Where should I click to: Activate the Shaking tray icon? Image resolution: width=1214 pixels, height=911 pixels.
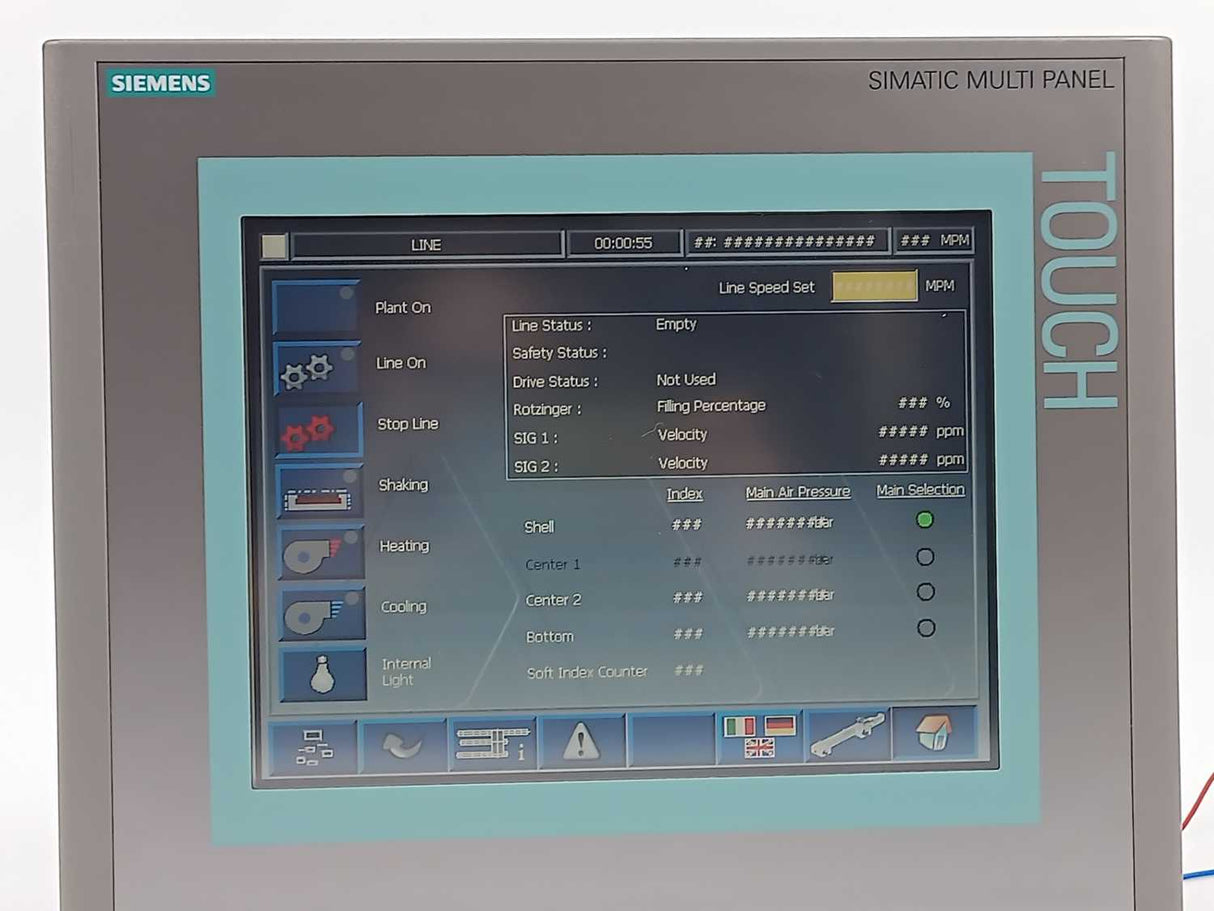[x=317, y=491]
